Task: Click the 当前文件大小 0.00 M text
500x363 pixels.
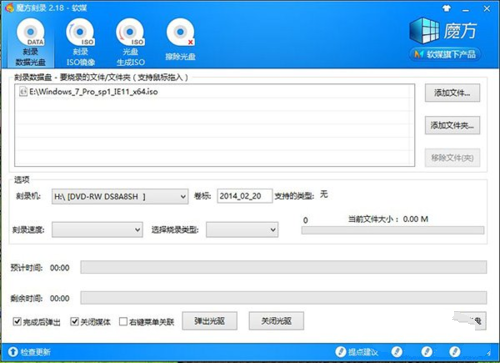Action: click(388, 219)
